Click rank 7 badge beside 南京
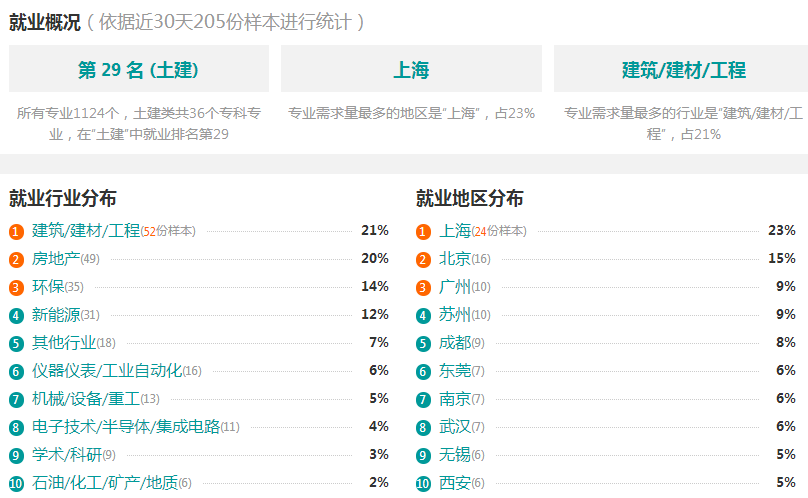808x498 pixels. coord(423,400)
